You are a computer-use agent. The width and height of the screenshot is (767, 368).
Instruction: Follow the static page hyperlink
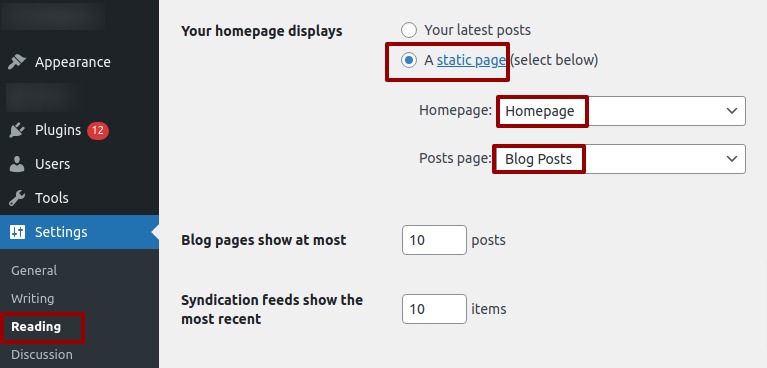pyautogui.click(x=471, y=60)
